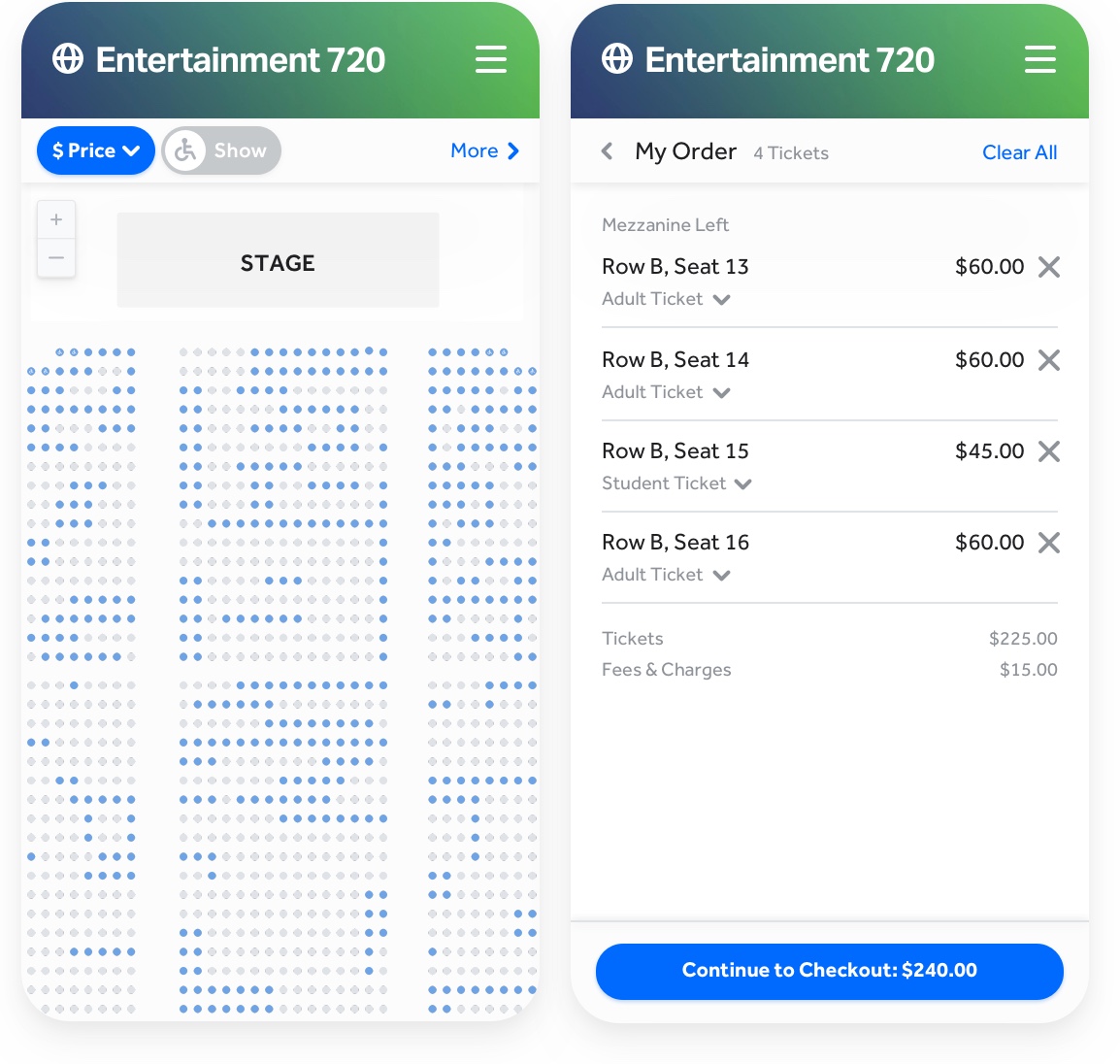Zoom out of the seat map with the minus icon

point(56,257)
